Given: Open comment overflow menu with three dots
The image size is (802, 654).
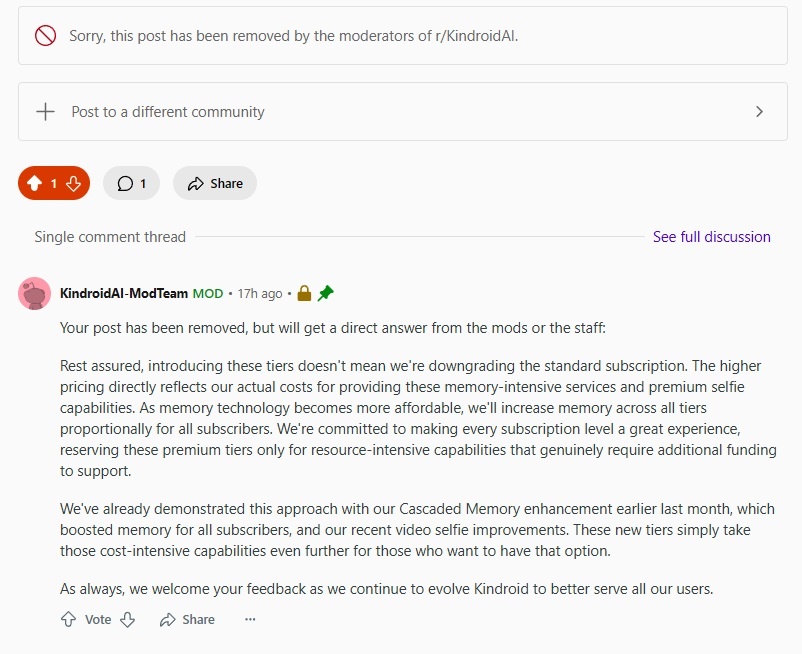Looking at the screenshot, I should click(250, 619).
